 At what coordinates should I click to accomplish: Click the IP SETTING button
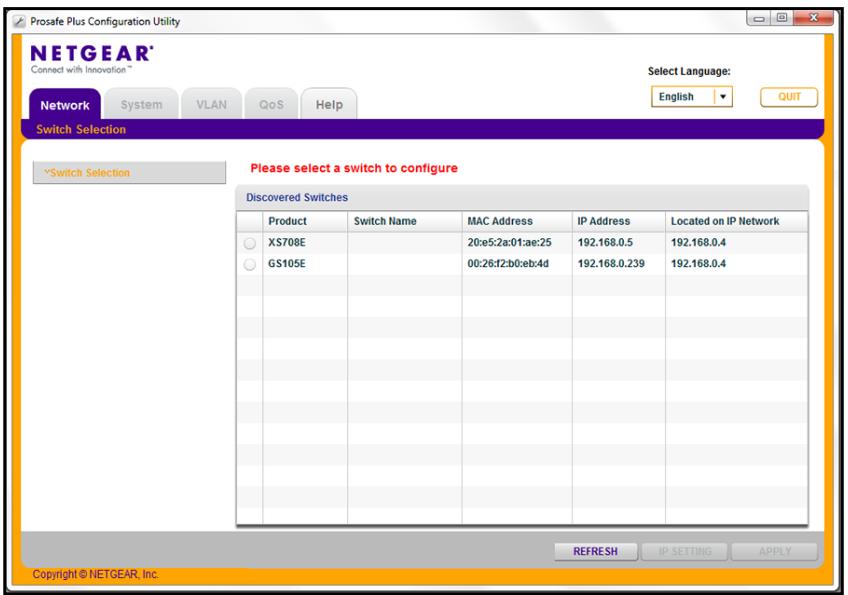[685, 551]
